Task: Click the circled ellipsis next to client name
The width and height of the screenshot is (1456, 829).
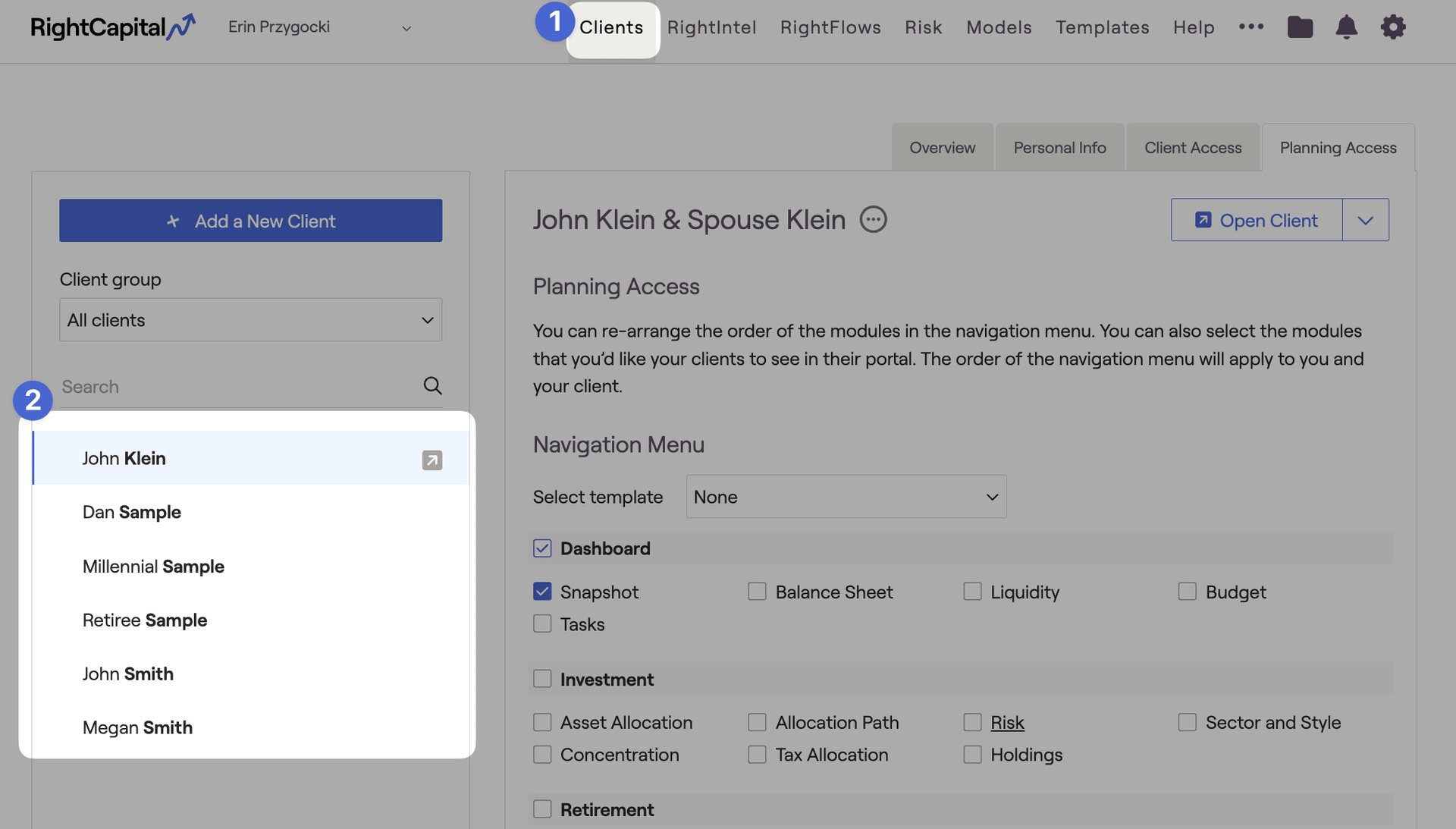Action: (873, 220)
